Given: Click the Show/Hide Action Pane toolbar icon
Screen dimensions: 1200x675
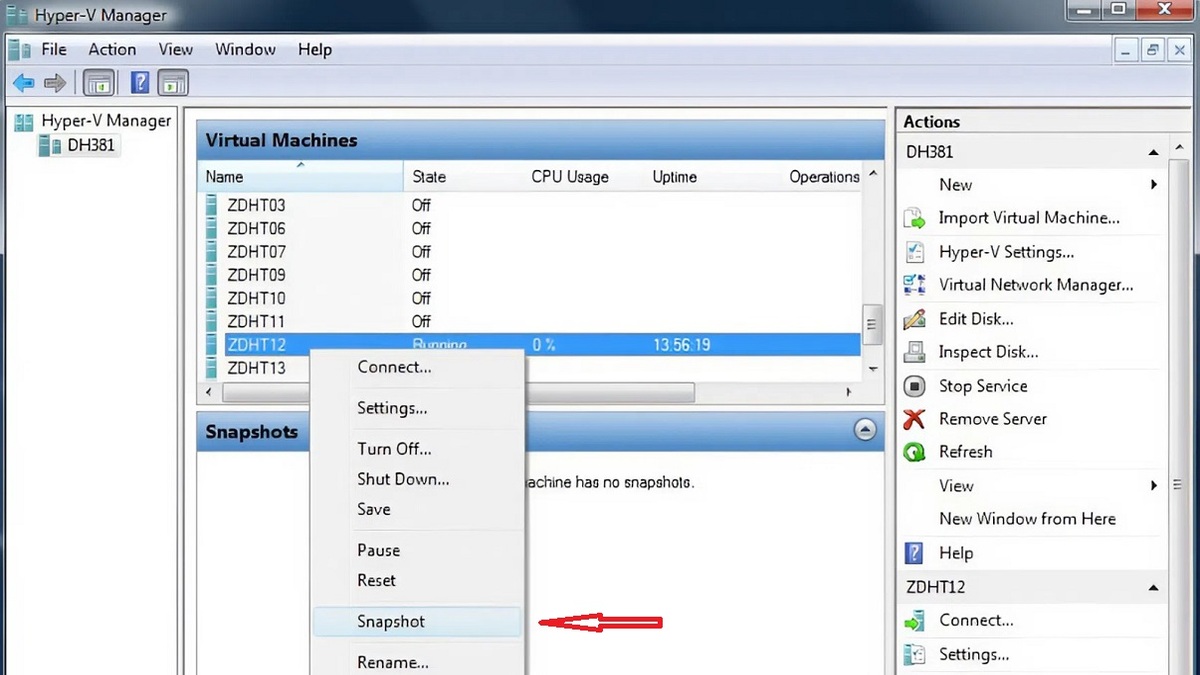Looking at the screenshot, I should pyautogui.click(x=173, y=83).
